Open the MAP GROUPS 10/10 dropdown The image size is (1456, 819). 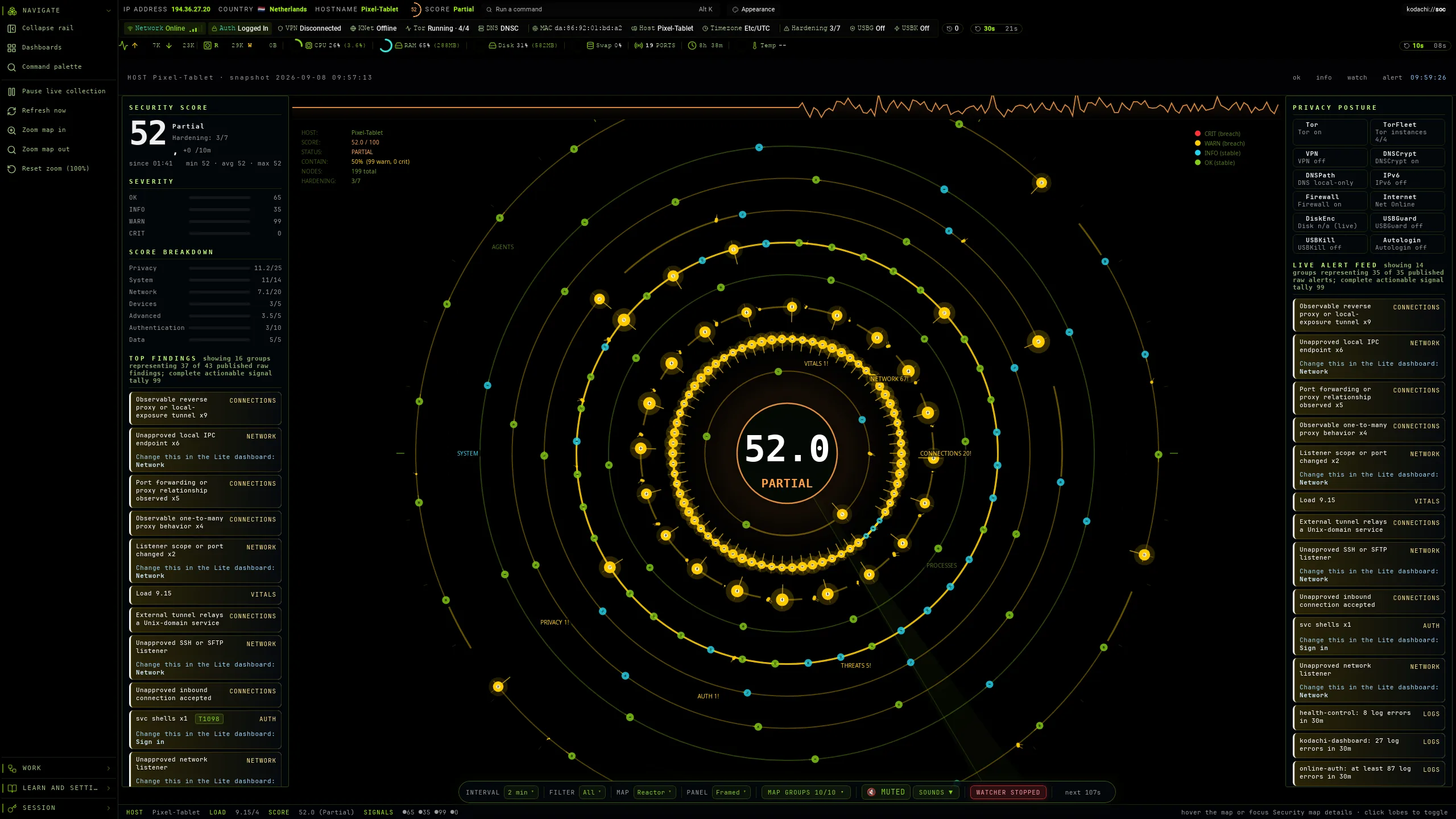805,792
